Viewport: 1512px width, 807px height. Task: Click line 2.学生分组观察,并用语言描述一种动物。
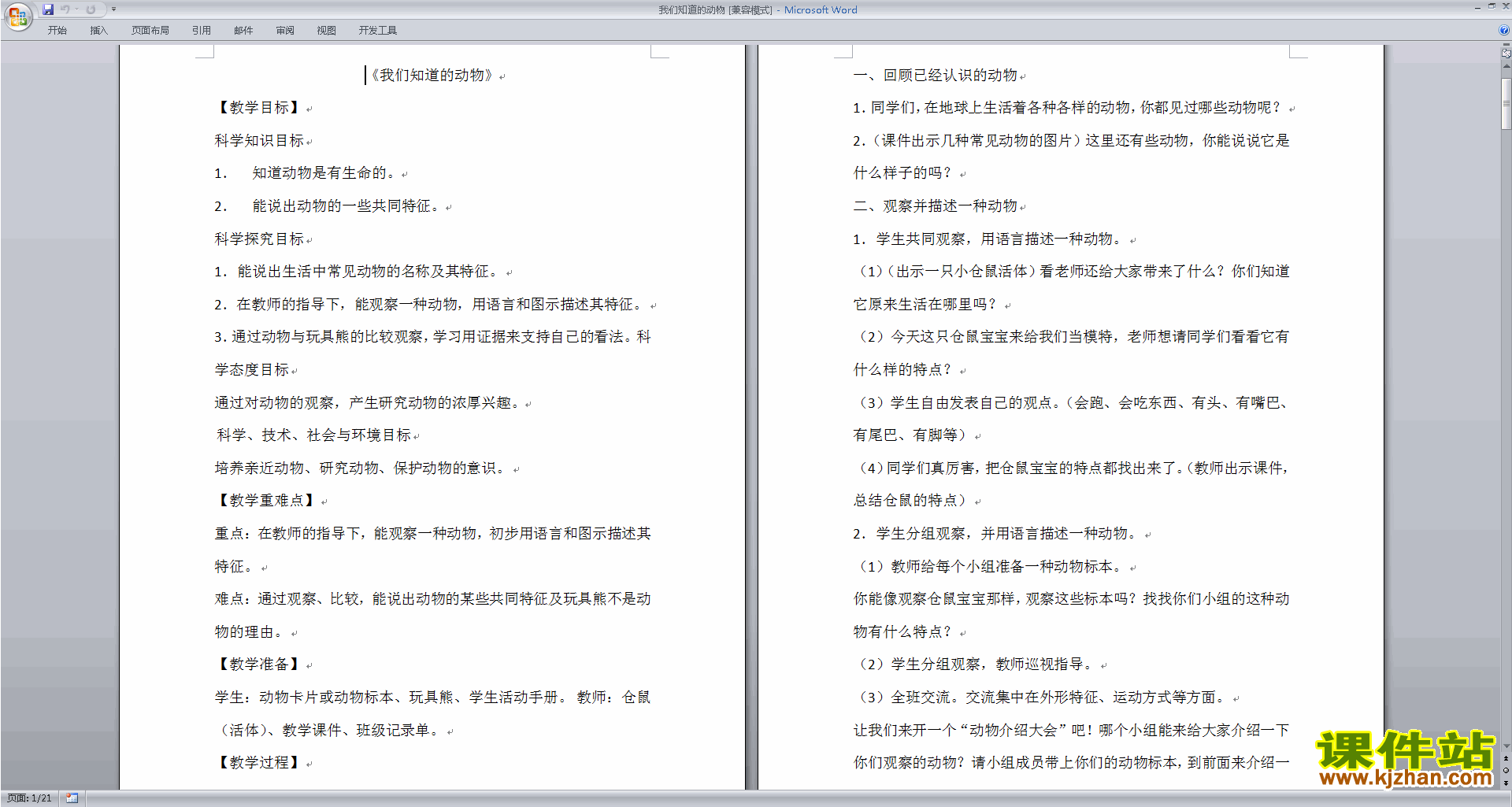pyautogui.click(x=997, y=534)
